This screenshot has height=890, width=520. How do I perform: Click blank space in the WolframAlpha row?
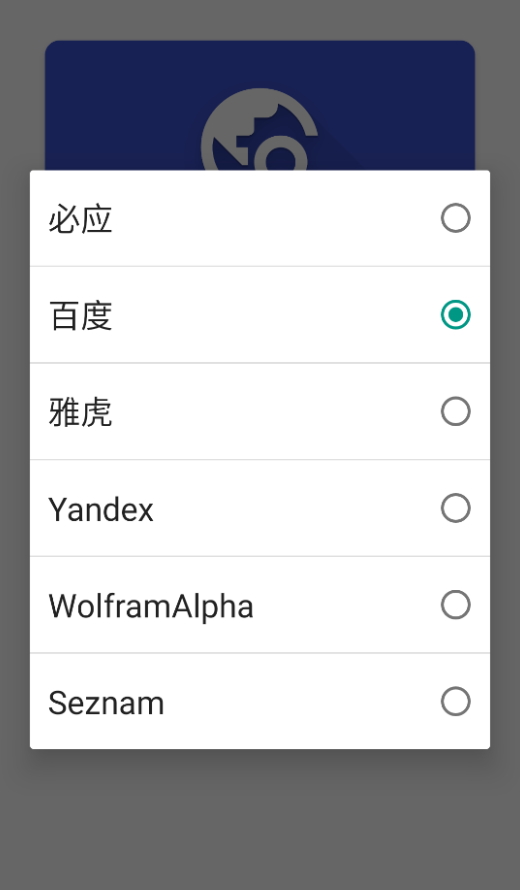[x=346, y=605]
